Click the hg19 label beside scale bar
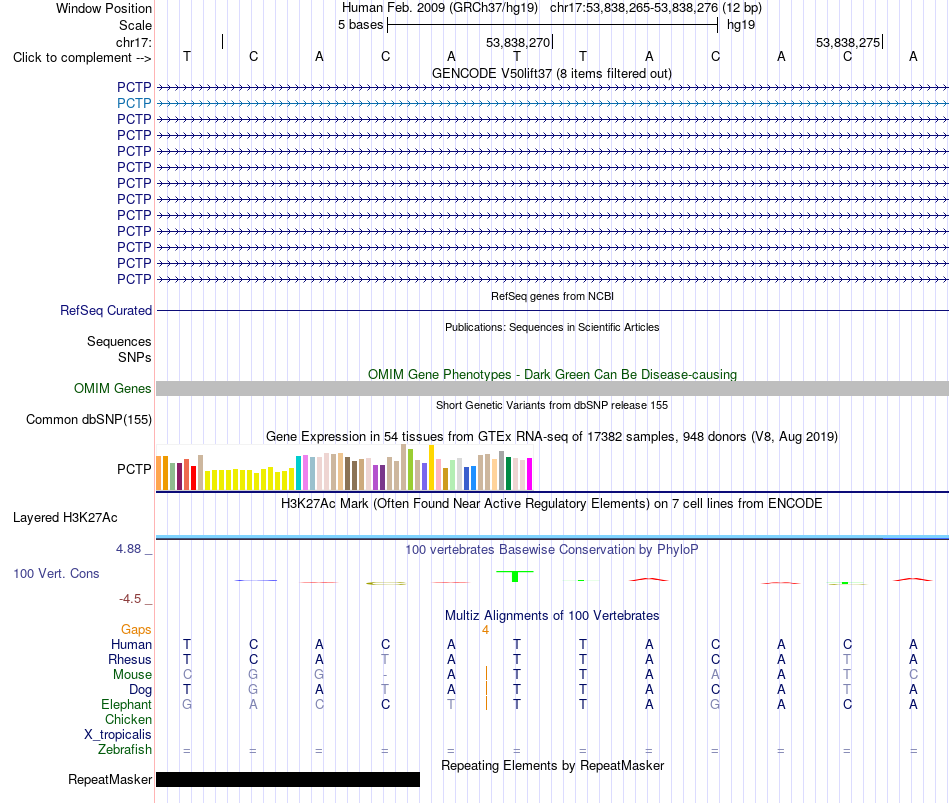950x803 pixels. pos(741,25)
